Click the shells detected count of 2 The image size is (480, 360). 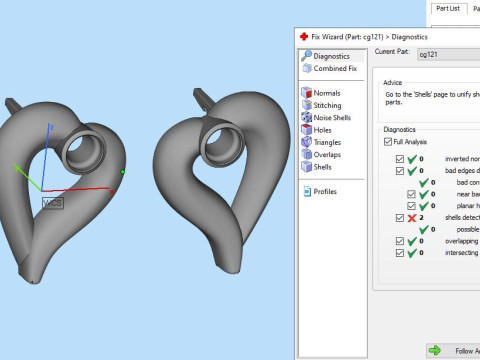coord(421,218)
